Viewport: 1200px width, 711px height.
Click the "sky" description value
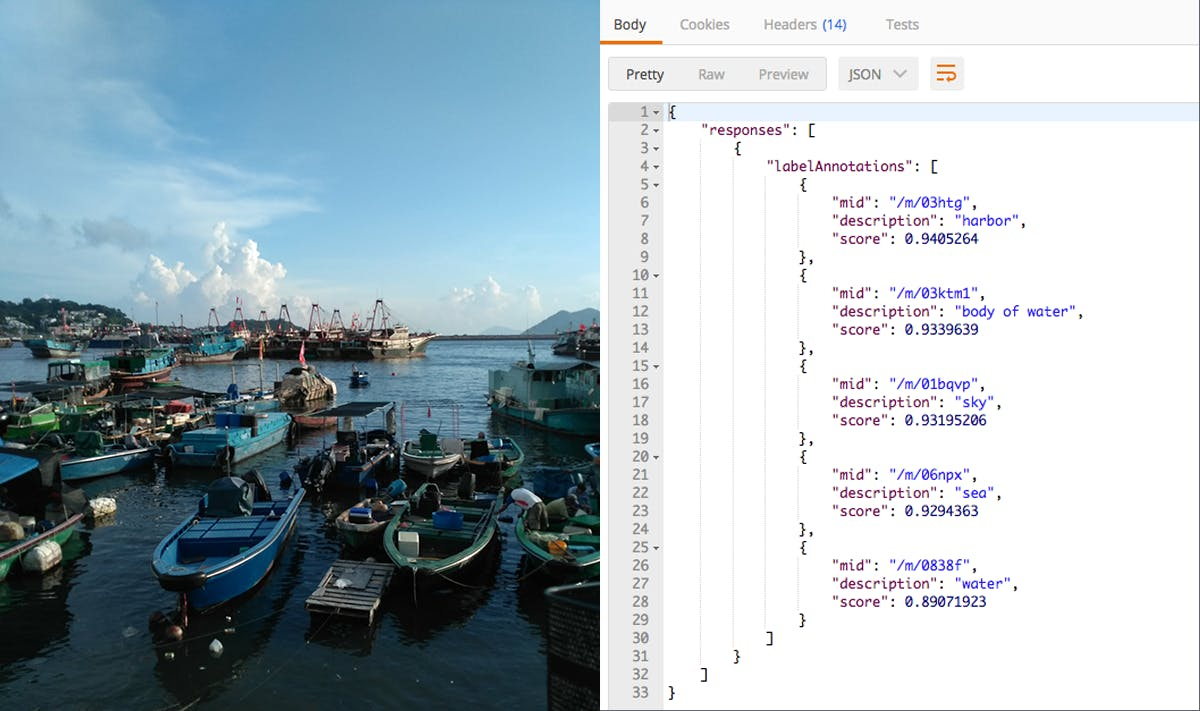click(x=974, y=402)
